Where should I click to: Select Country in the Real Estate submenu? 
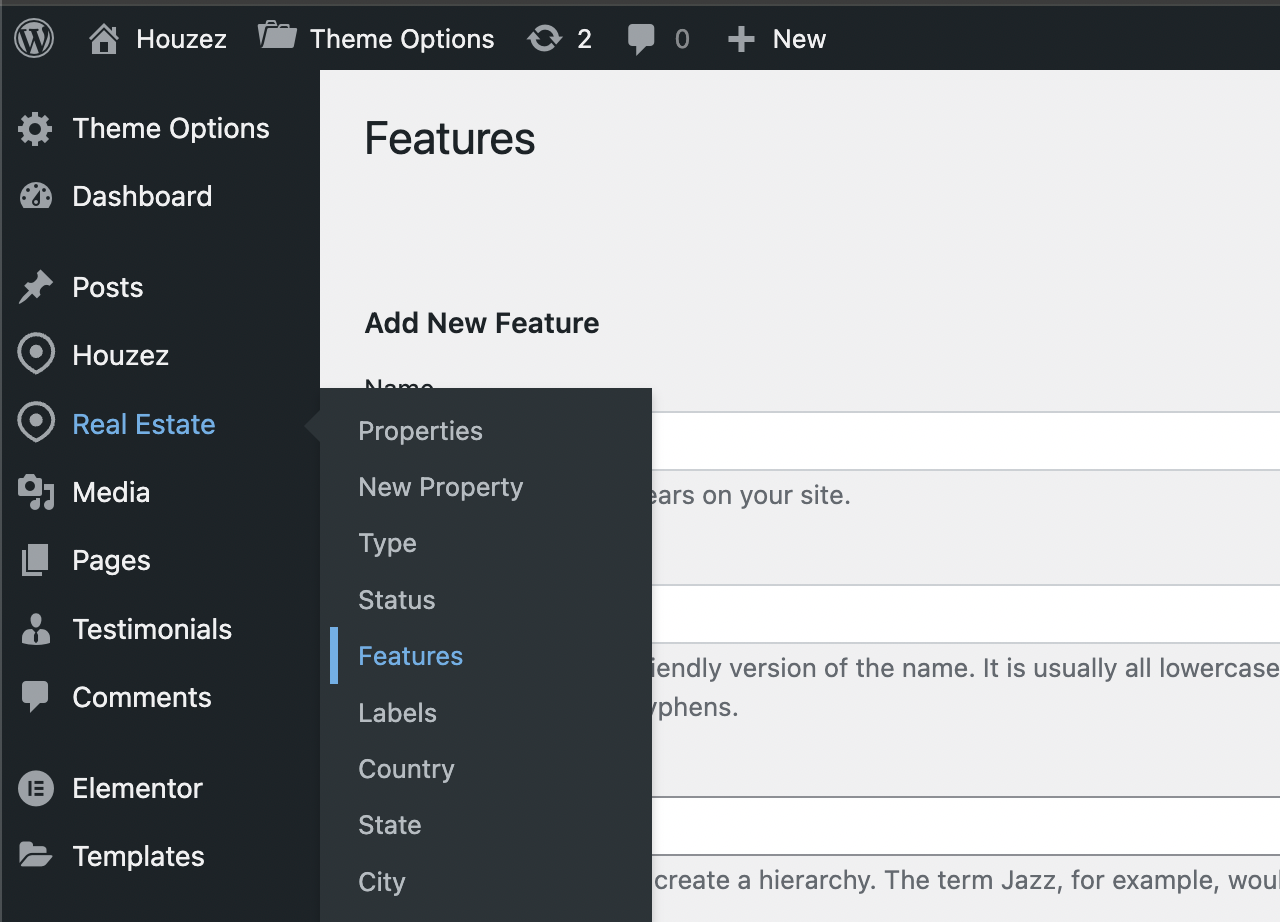tap(407, 769)
